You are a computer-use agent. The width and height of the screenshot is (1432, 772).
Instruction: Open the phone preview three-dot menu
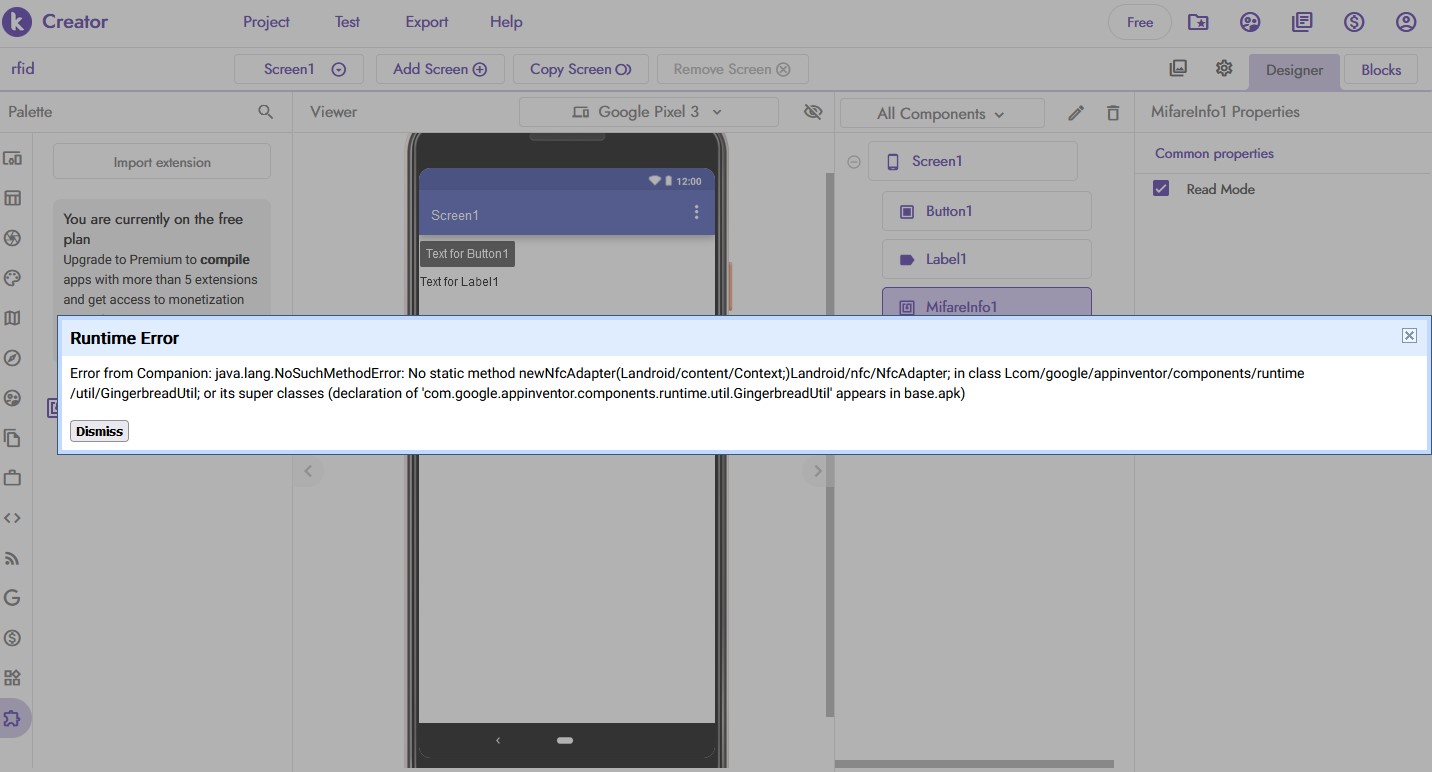tap(697, 212)
